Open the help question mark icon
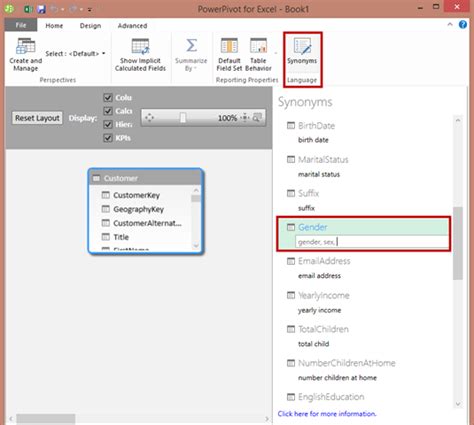Viewport: 474px width, 425px height. click(x=463, y=25)
